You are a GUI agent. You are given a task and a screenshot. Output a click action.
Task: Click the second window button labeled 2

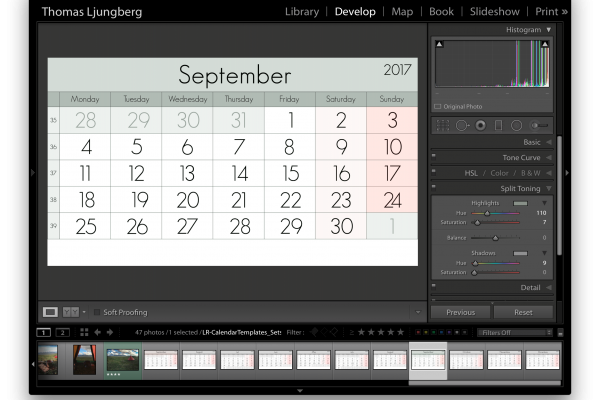[63, 332]
